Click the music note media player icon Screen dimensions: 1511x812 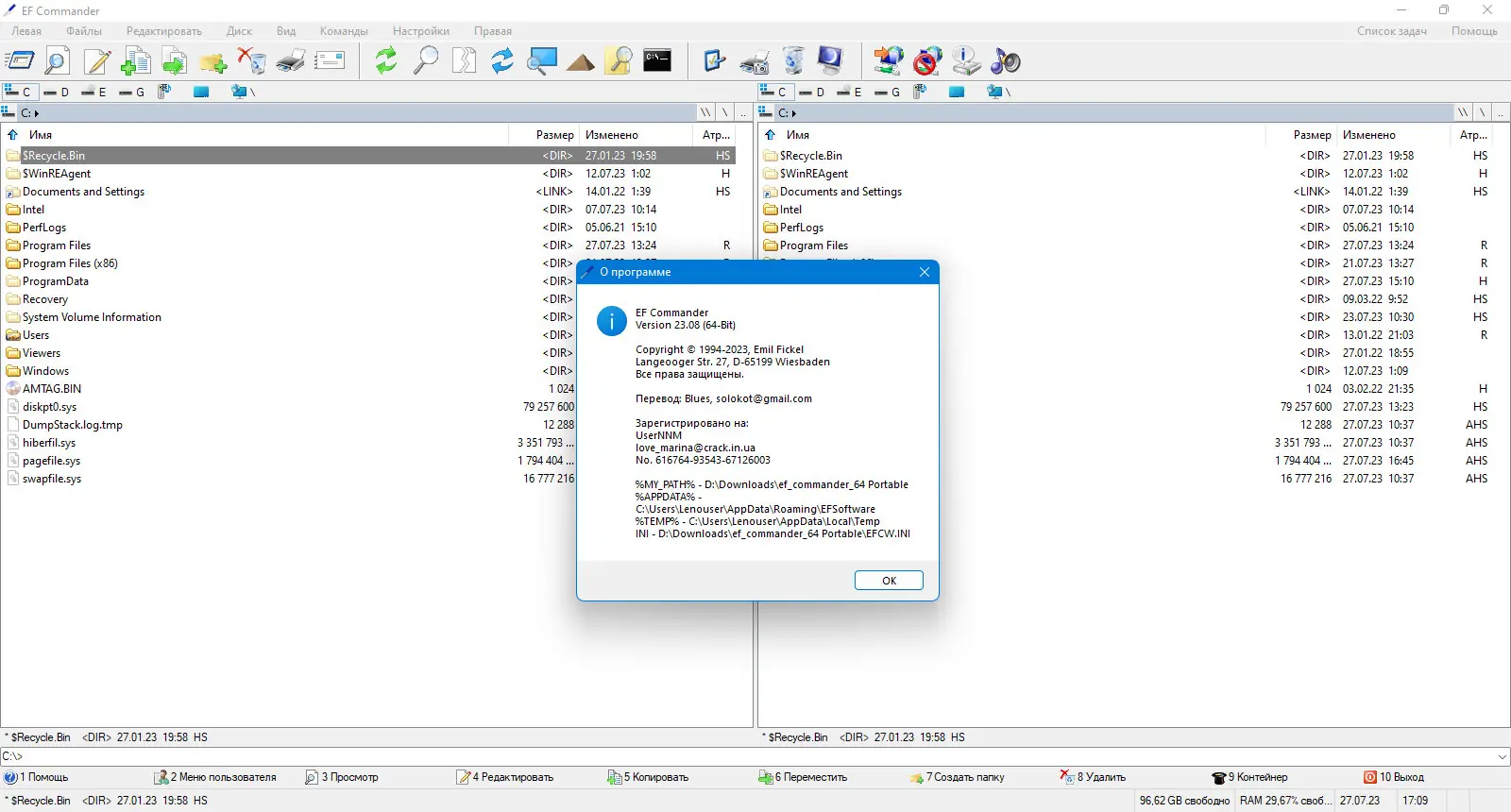point(1006,61)
